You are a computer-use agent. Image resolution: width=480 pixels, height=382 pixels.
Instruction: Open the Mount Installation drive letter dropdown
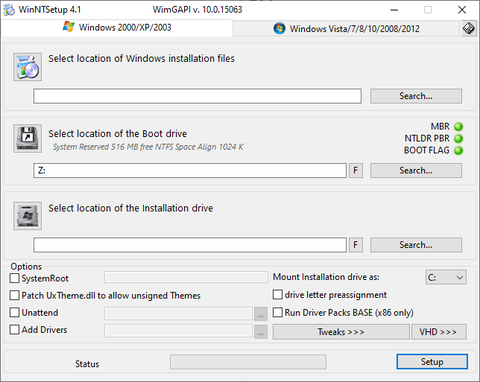point(446,277)
